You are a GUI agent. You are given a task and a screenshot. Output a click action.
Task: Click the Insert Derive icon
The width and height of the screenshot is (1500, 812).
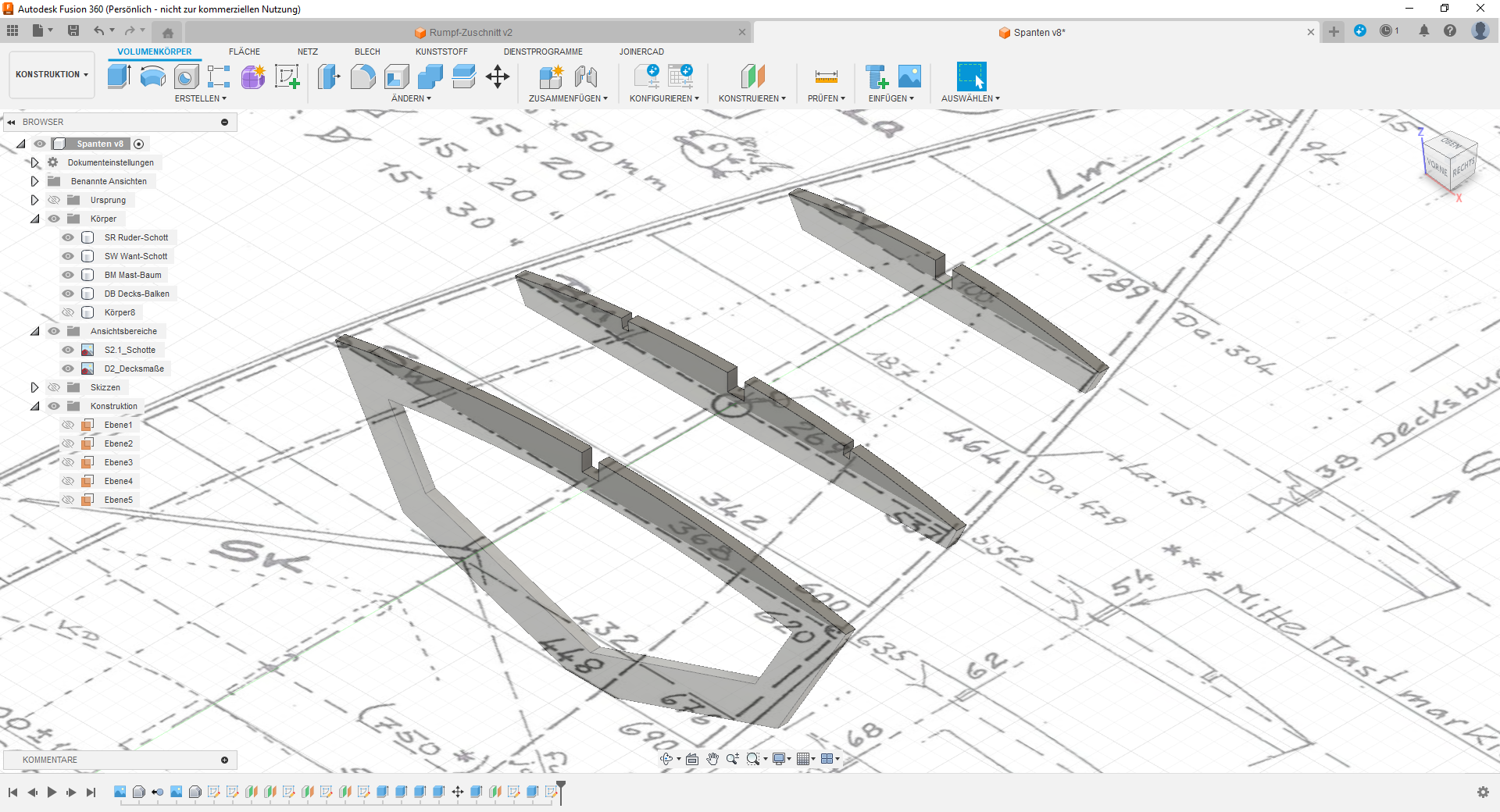876,77
